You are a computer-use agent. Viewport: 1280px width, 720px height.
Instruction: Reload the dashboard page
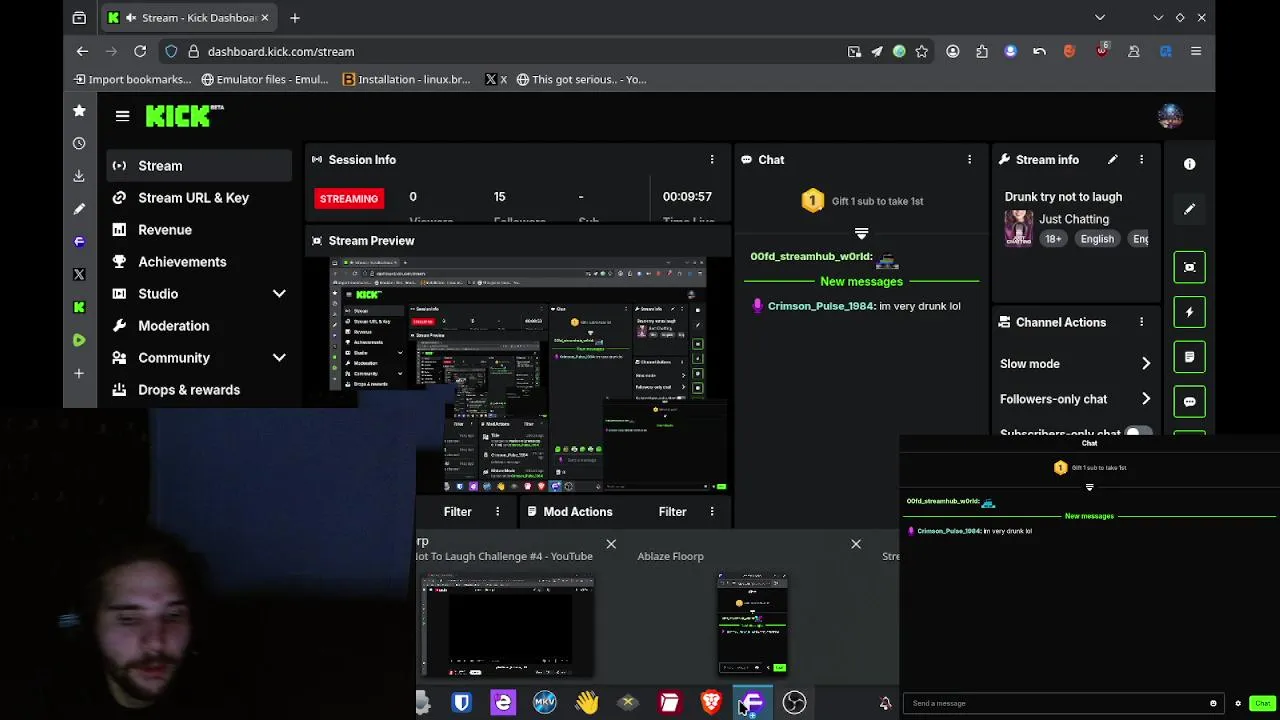(140, 51)
